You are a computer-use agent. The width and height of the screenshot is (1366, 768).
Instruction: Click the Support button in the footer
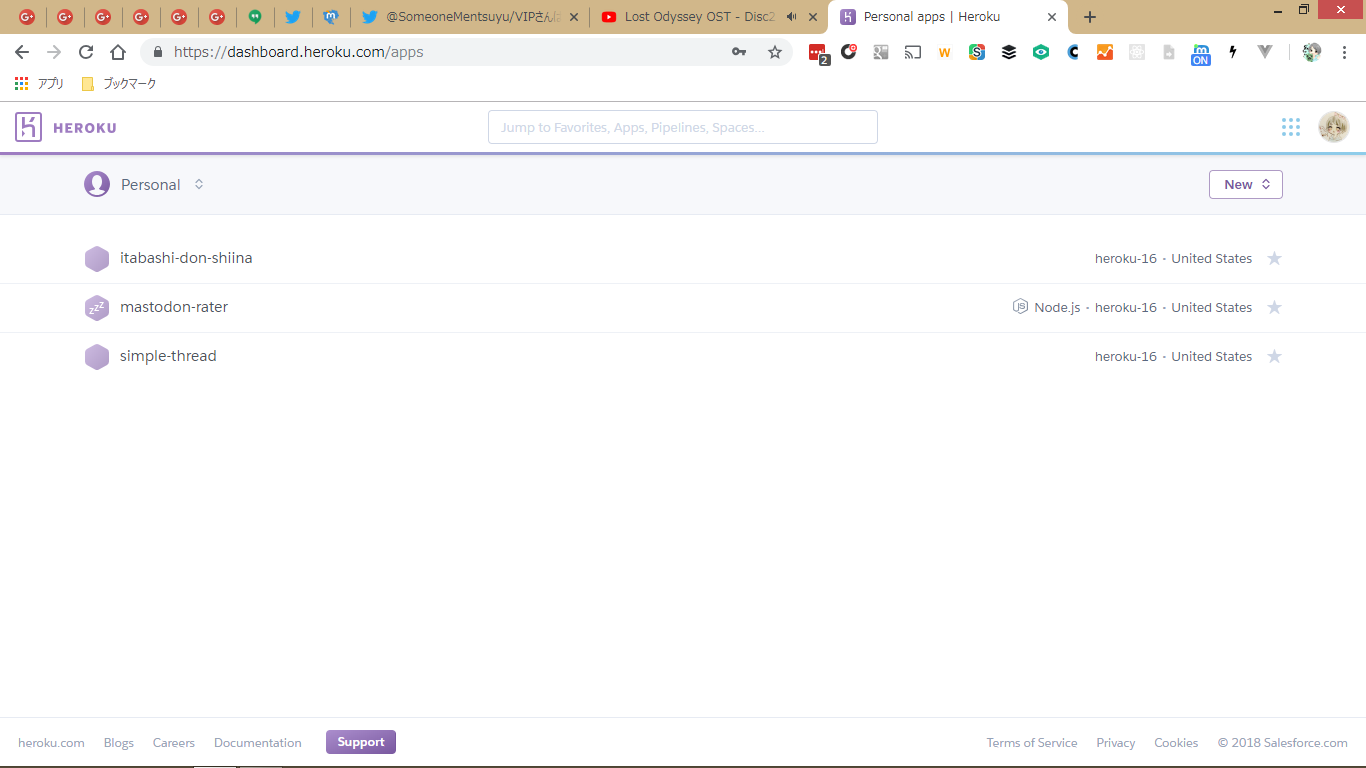pyautogui.click(x=361, y=742)
